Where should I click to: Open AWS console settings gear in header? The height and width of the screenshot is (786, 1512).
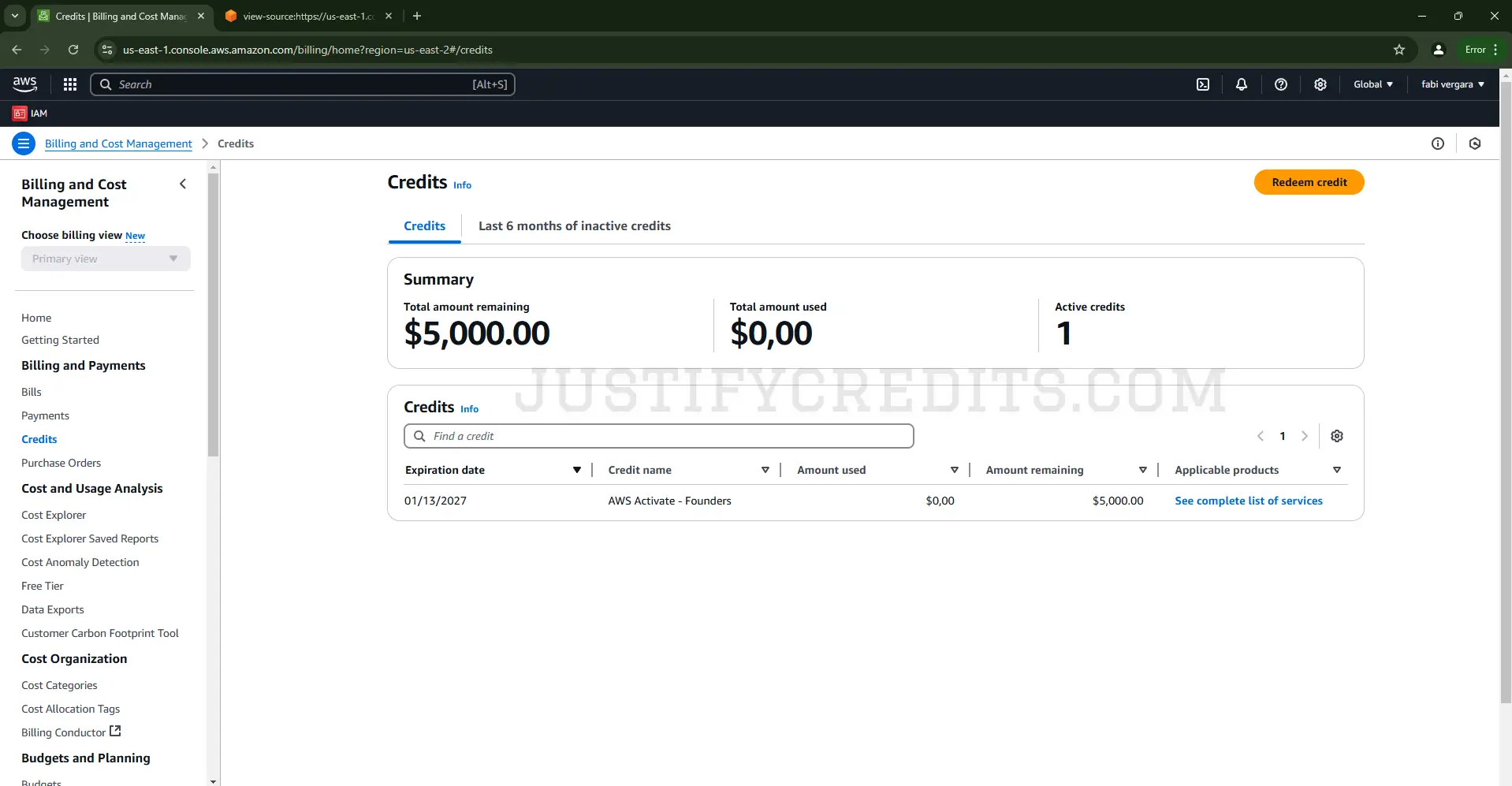coord(1320,84)
